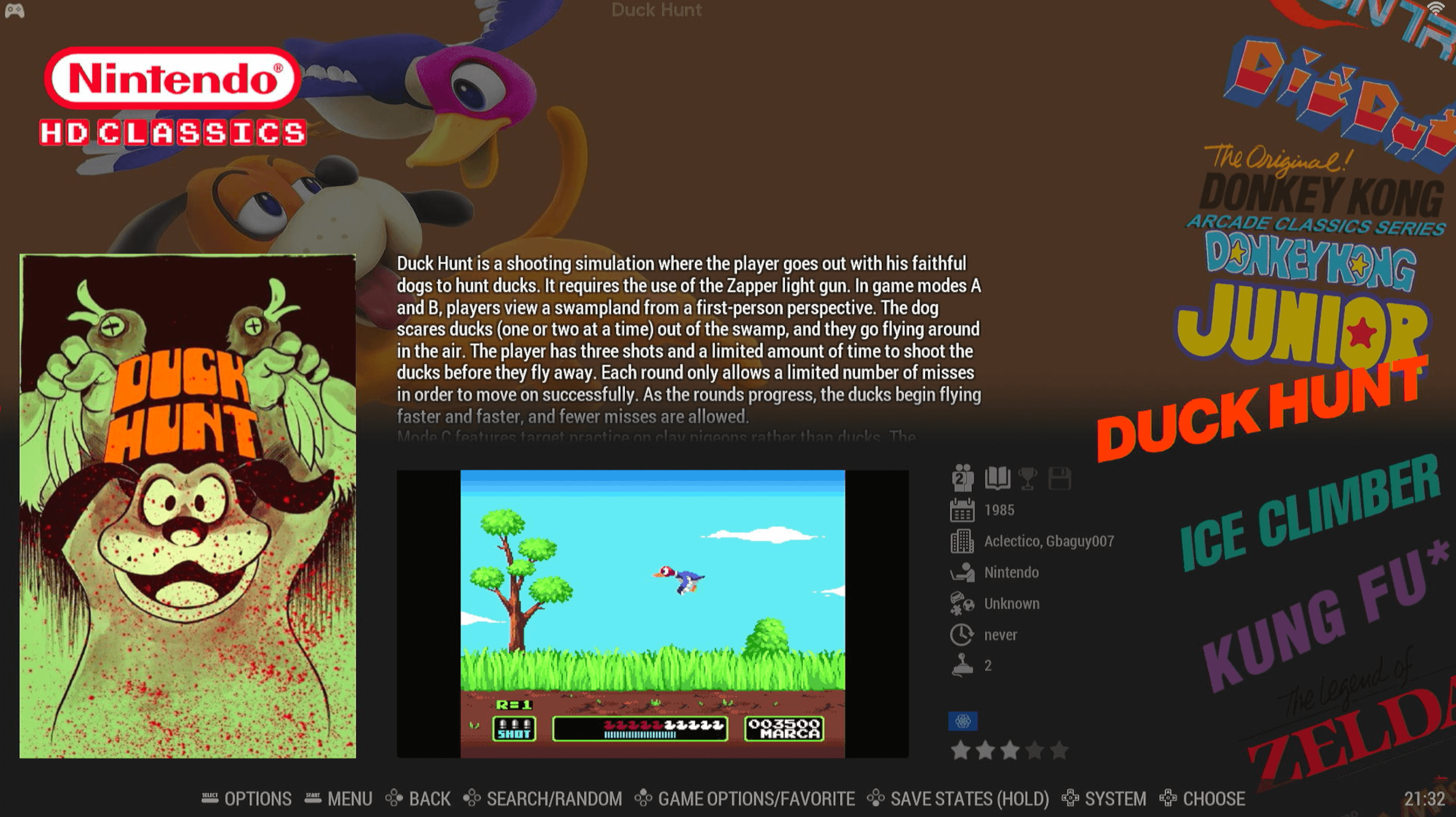Image resolution: width=1456 pixels, height=817 pixels.
Task: Click genre text Unknown
Action: coord(1012,603)
